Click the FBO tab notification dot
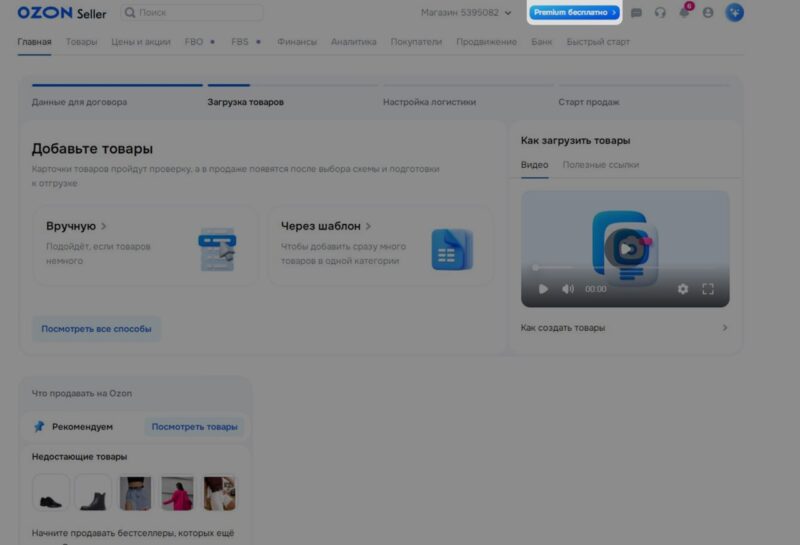Screen dimensions: 800x545 pyautogui.click(x=212, y=42)
